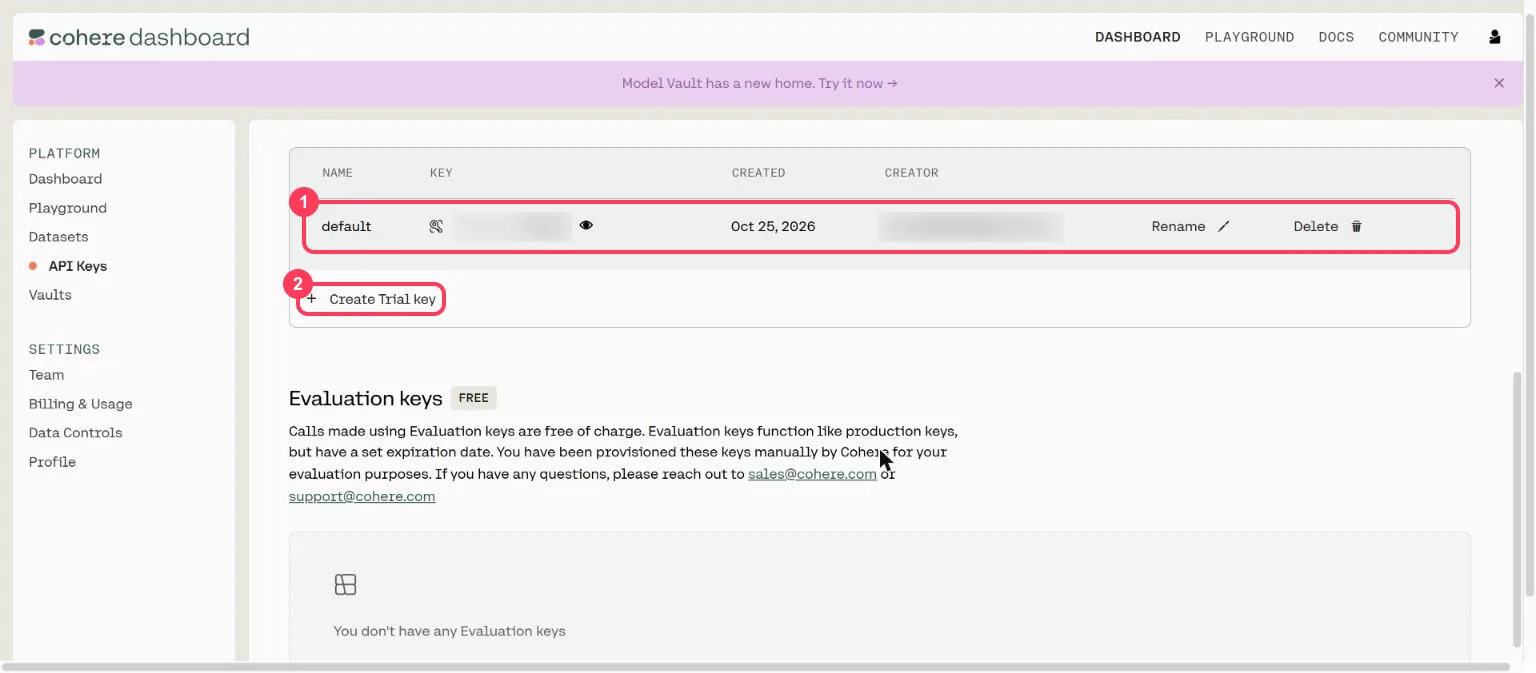Image resolution: width=1536 pixels, height=673 pixels.
Task: Click the default key name cell
Action: [x=346, y=227]
